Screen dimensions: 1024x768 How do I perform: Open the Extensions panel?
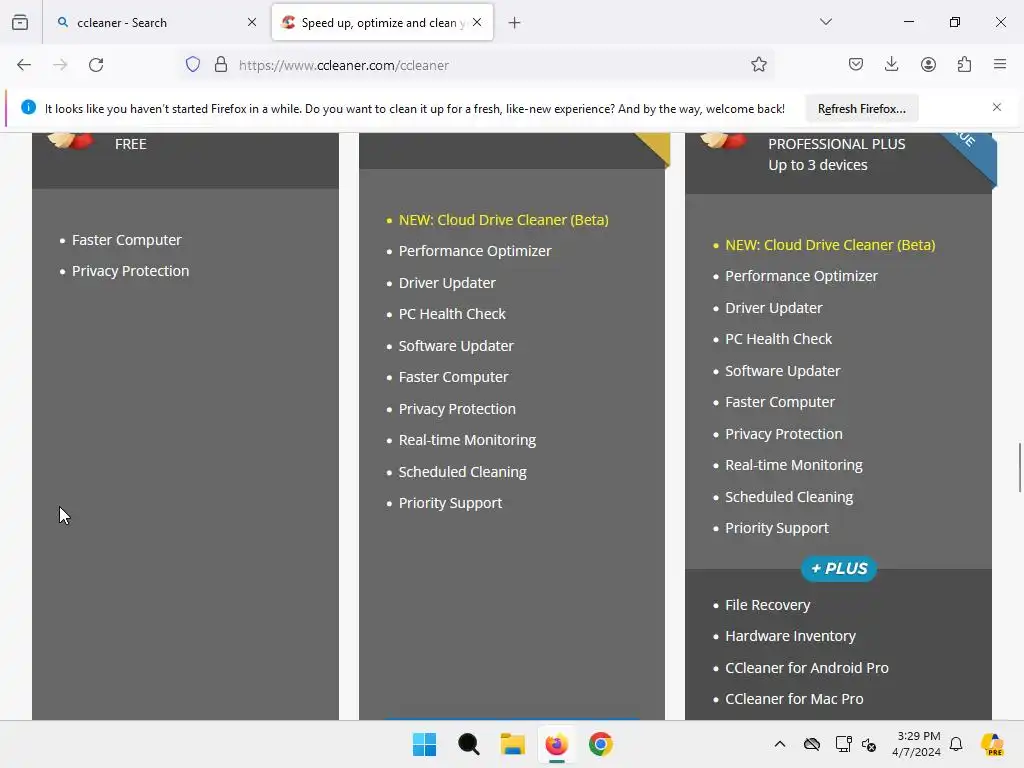964,64
